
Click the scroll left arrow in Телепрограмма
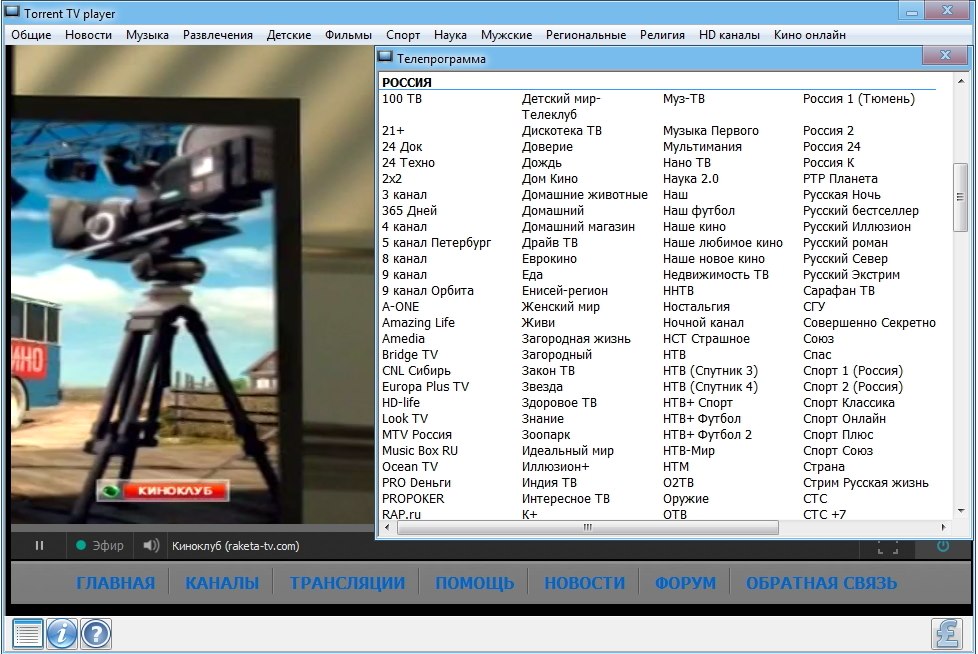(387, 527)
